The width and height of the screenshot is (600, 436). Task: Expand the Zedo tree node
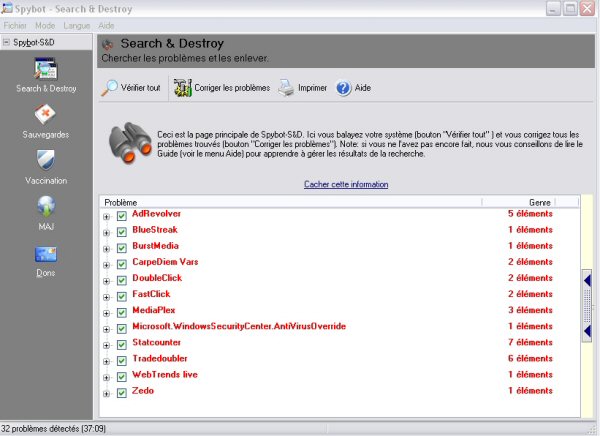click(x=106, y=394)
